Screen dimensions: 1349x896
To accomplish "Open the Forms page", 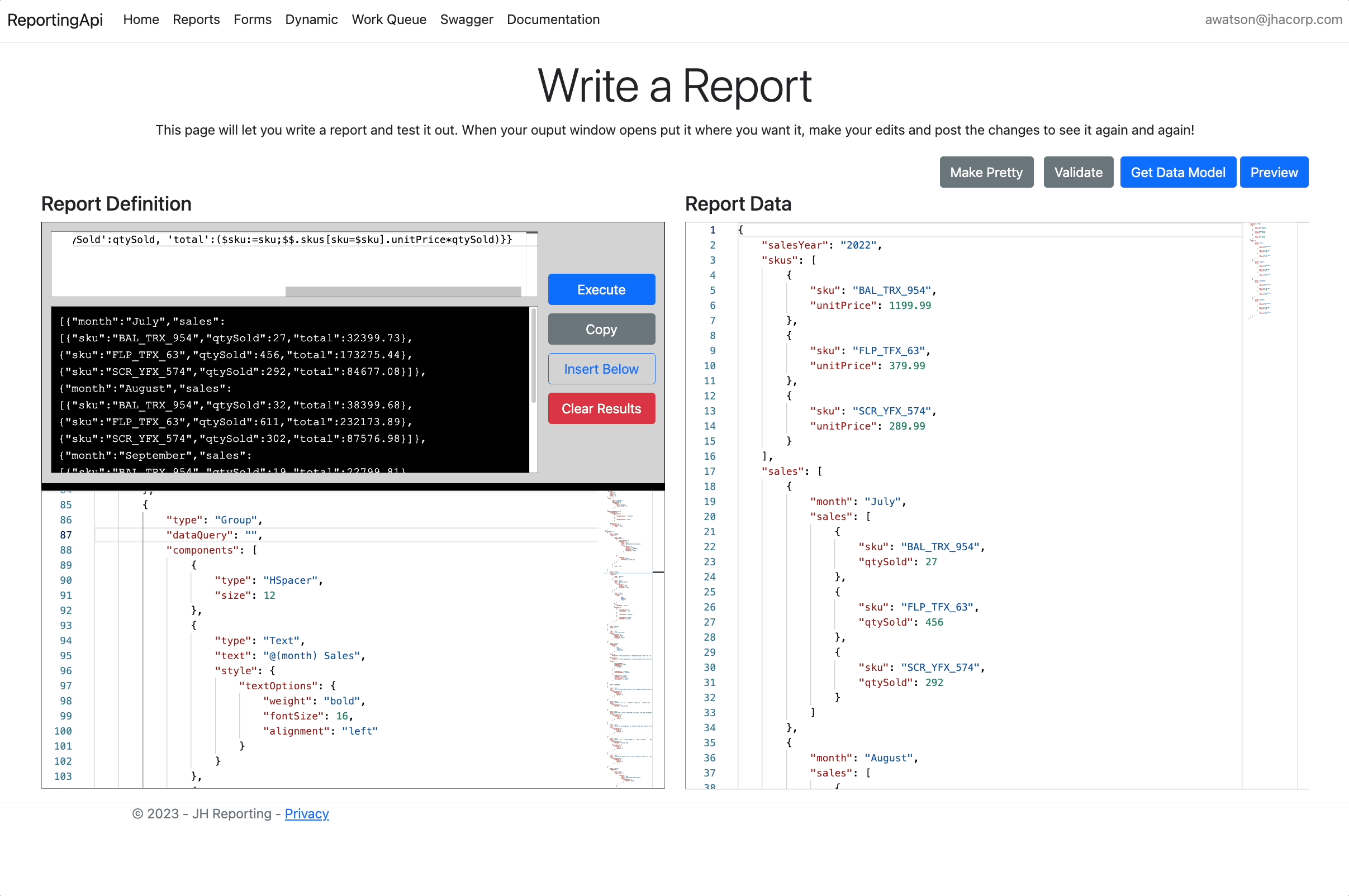I will click(252, 20).
